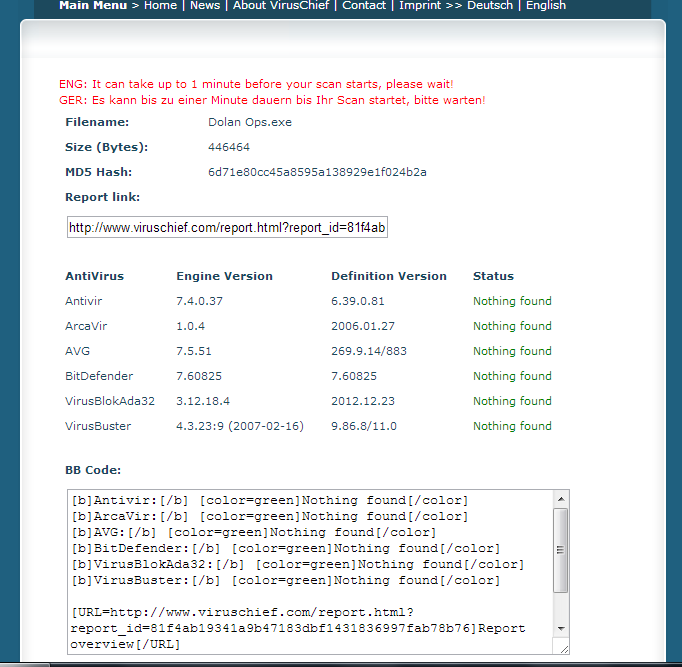Screen dimensions: 682x667
Task: Click the BB Code textarea resize grip
Action: pos(564,649)
